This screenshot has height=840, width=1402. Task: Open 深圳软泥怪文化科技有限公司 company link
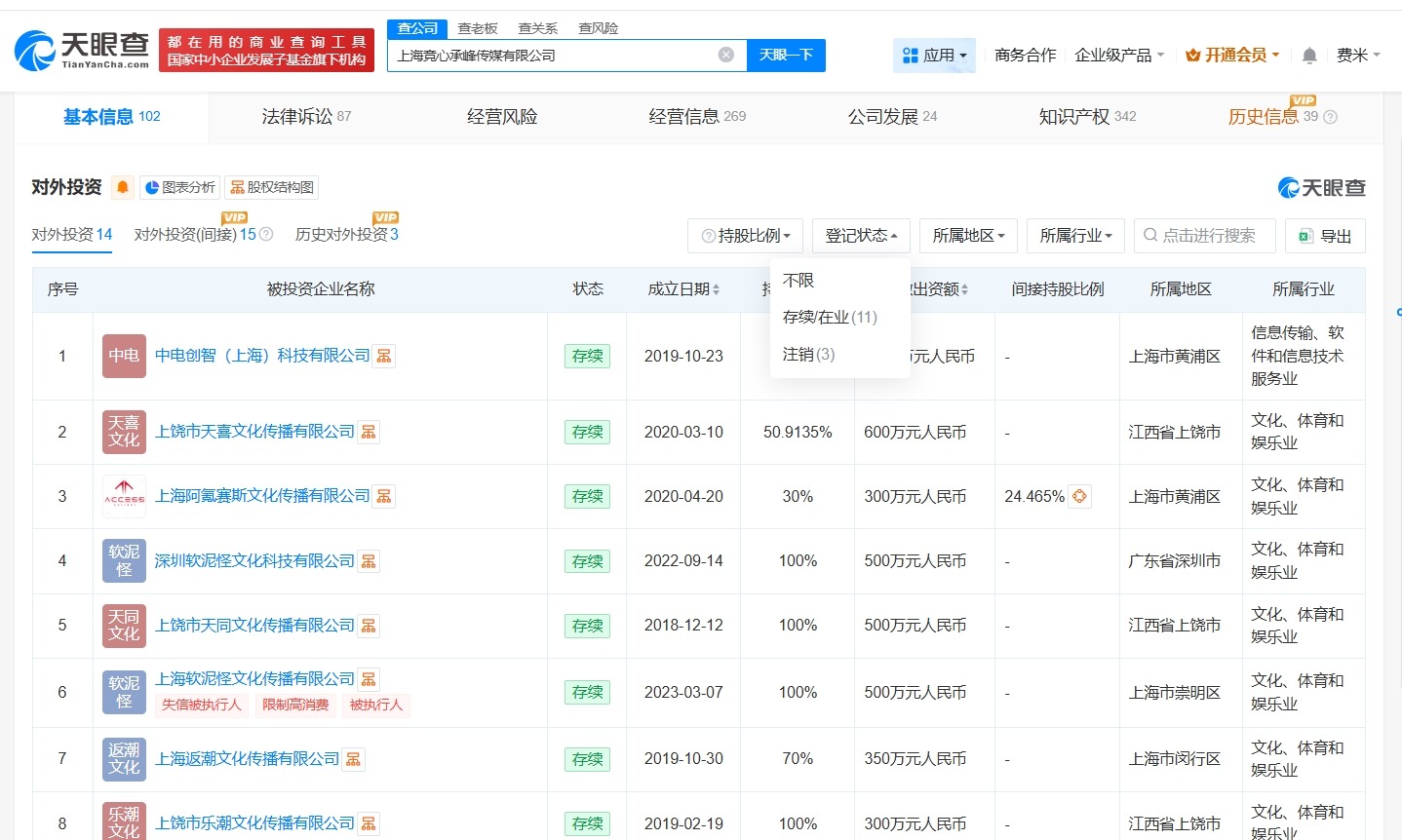(x=254, y=561)
